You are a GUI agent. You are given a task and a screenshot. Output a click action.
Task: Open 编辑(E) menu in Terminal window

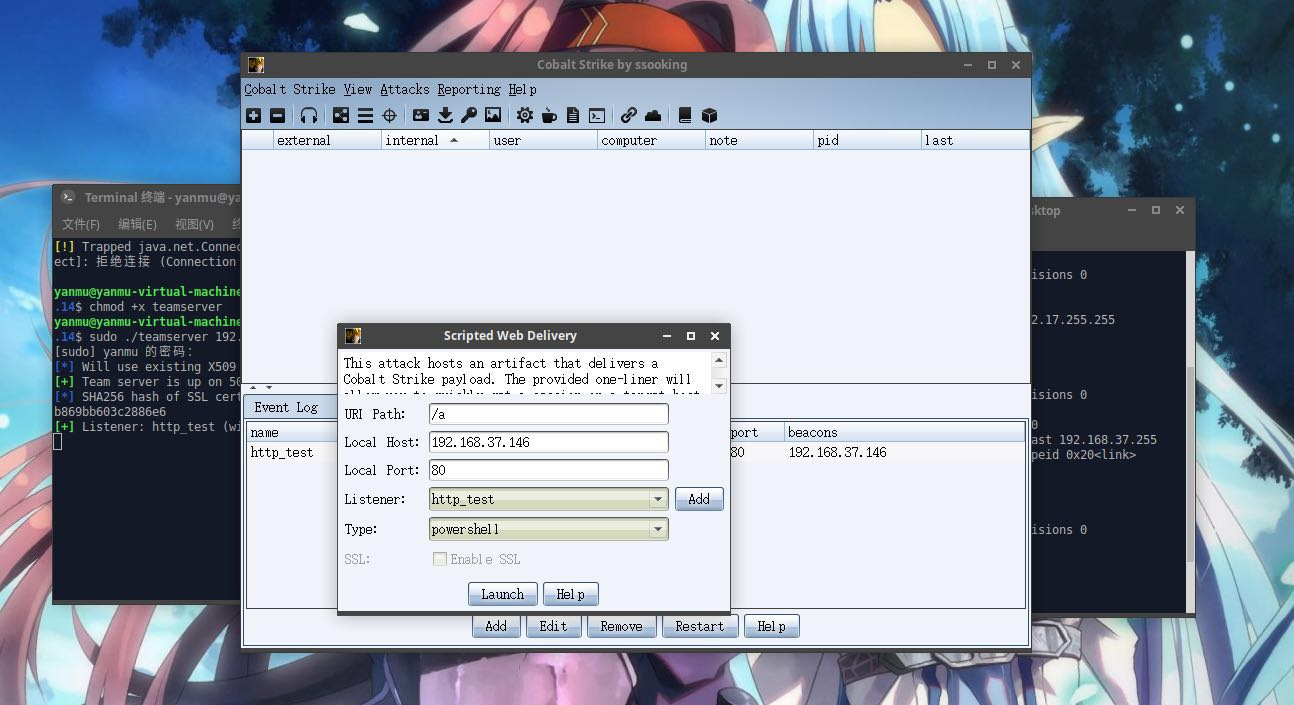point(137,224)
